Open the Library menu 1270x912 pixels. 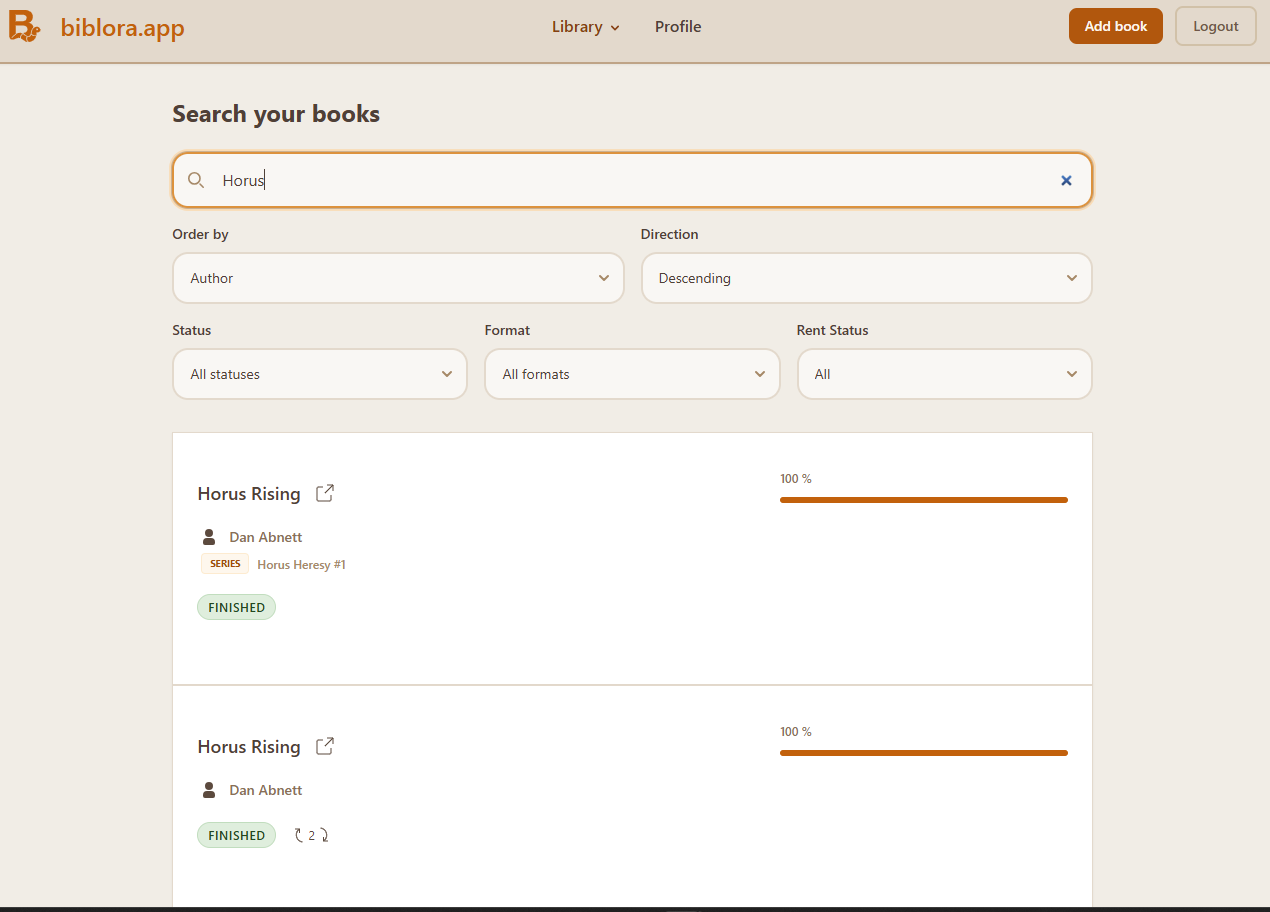pyautogui.click(x=585, y=27)
